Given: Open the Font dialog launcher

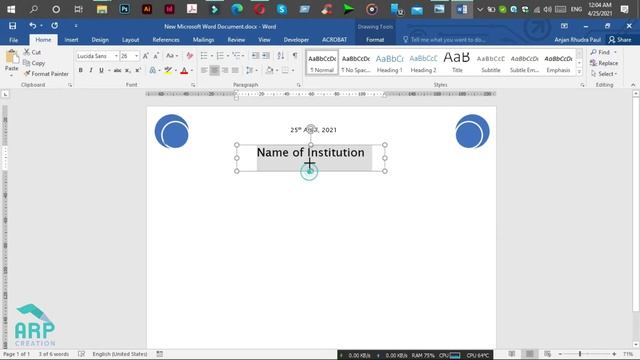Looking at the screenshot, I should 193,85.
